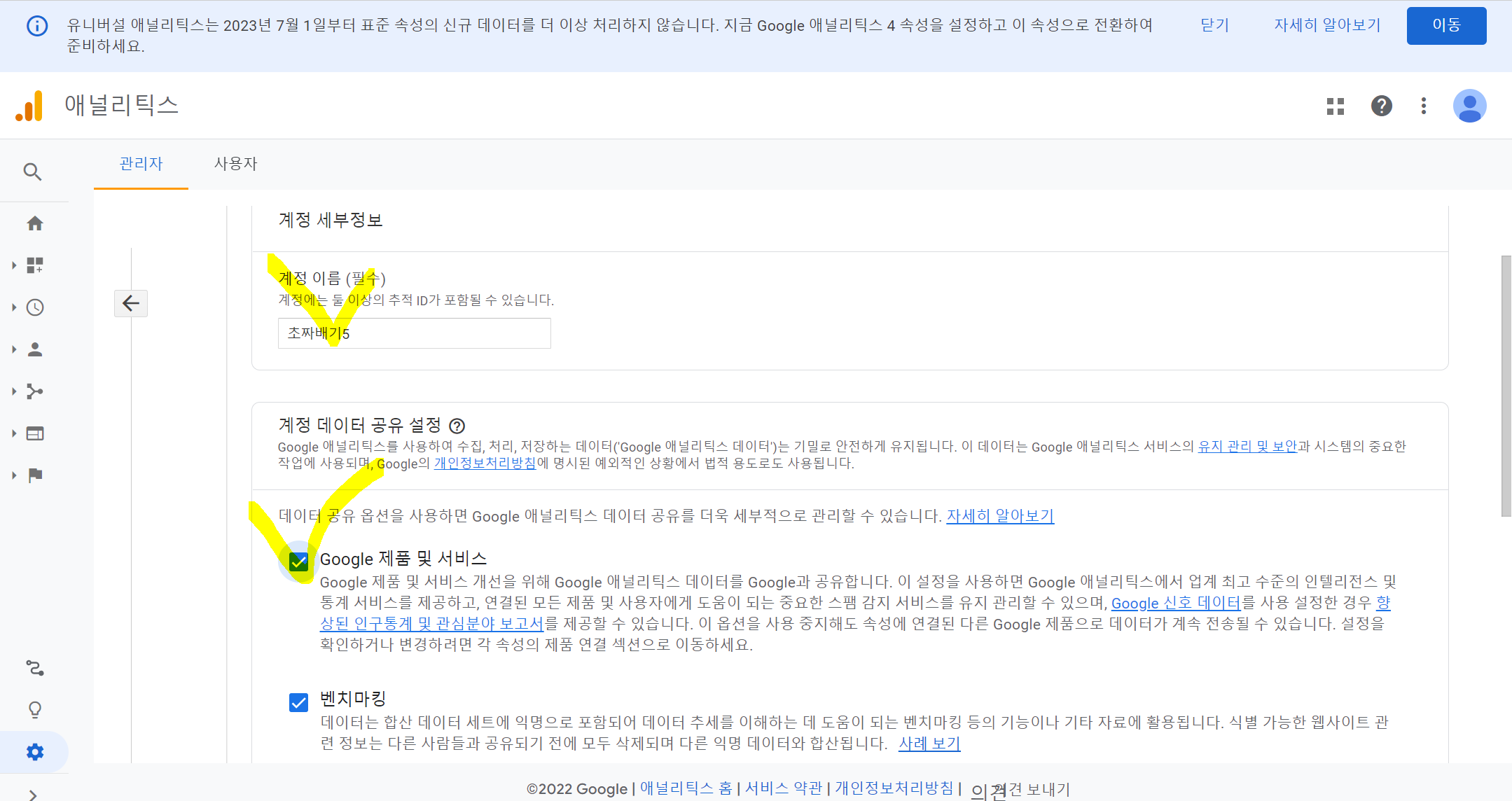The width and height of the screenshot is (1512, 801).
Task: Open 자세히 알아보기 link in data sharing options
Action: point(1000,516)
